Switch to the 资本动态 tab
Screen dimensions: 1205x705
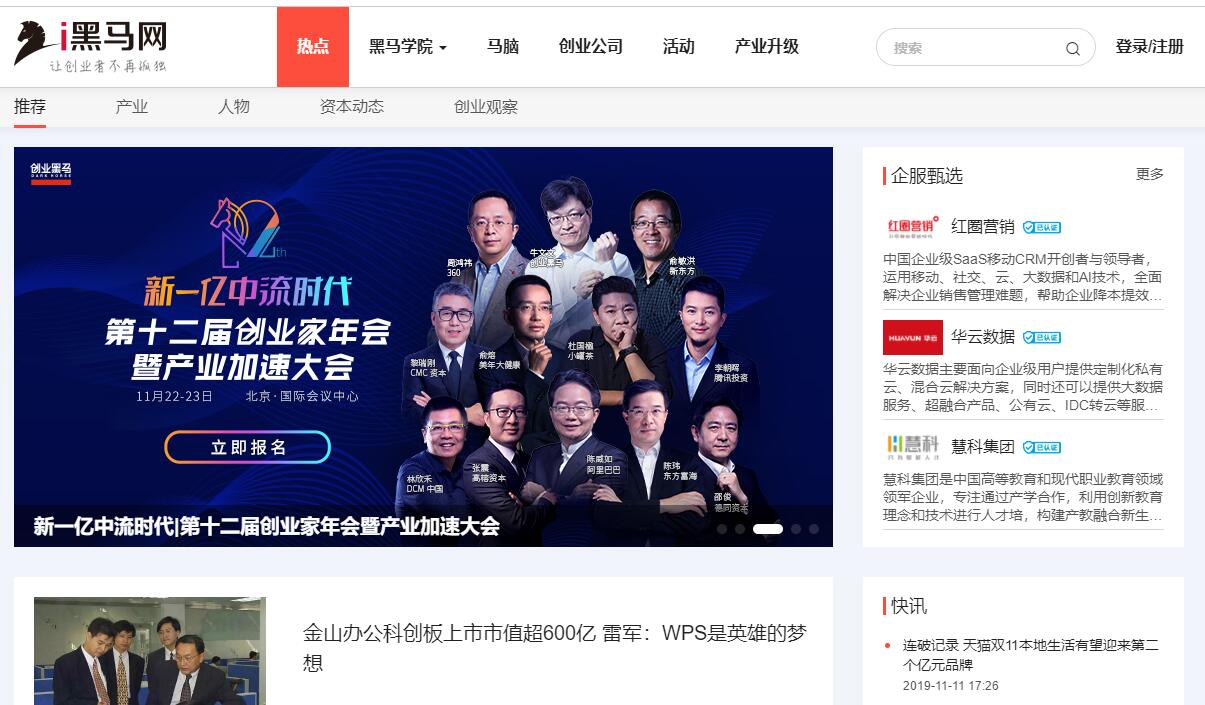click(352, 107)
